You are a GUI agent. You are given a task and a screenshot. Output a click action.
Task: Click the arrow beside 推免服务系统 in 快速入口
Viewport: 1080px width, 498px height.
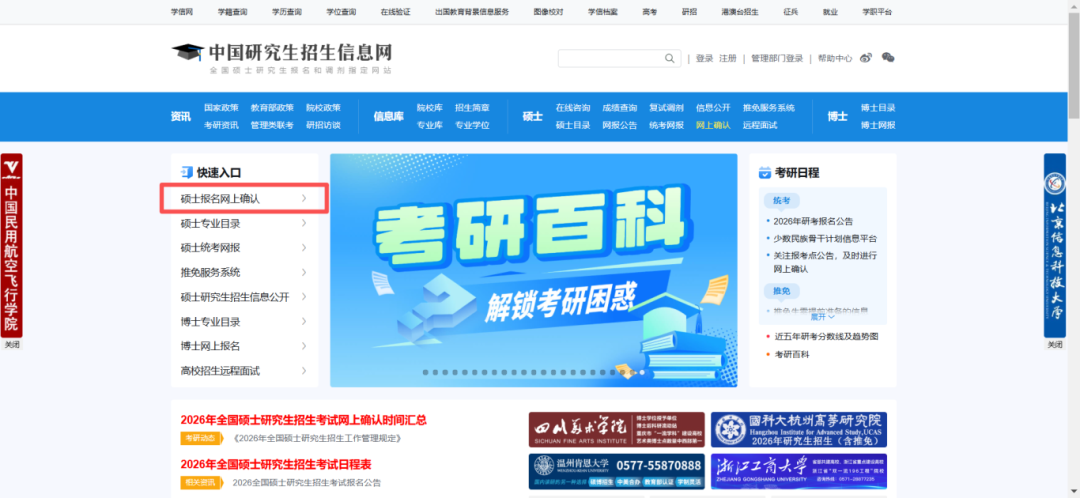(x=304, y=272)
